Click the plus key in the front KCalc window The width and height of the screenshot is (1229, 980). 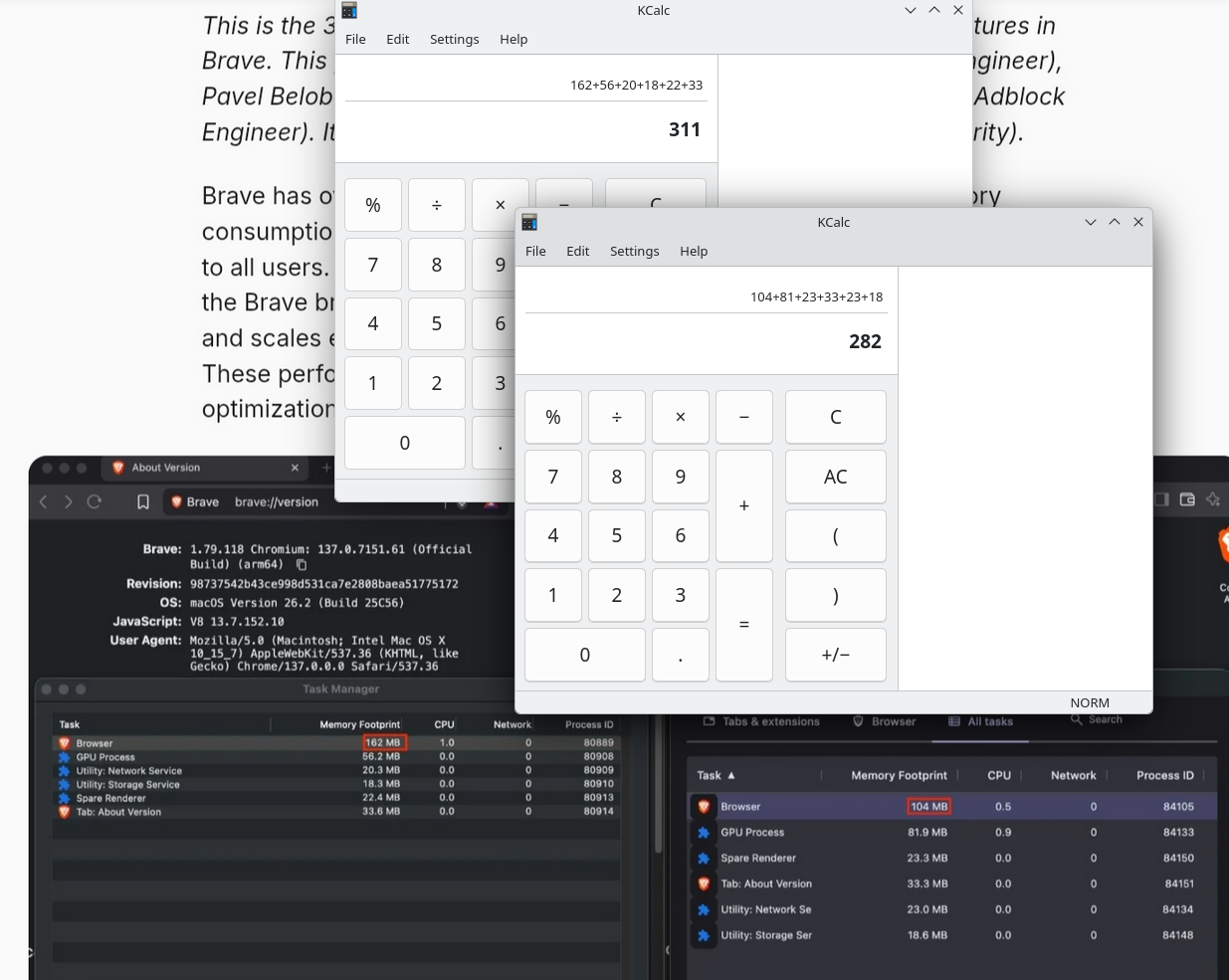(744, 505)
